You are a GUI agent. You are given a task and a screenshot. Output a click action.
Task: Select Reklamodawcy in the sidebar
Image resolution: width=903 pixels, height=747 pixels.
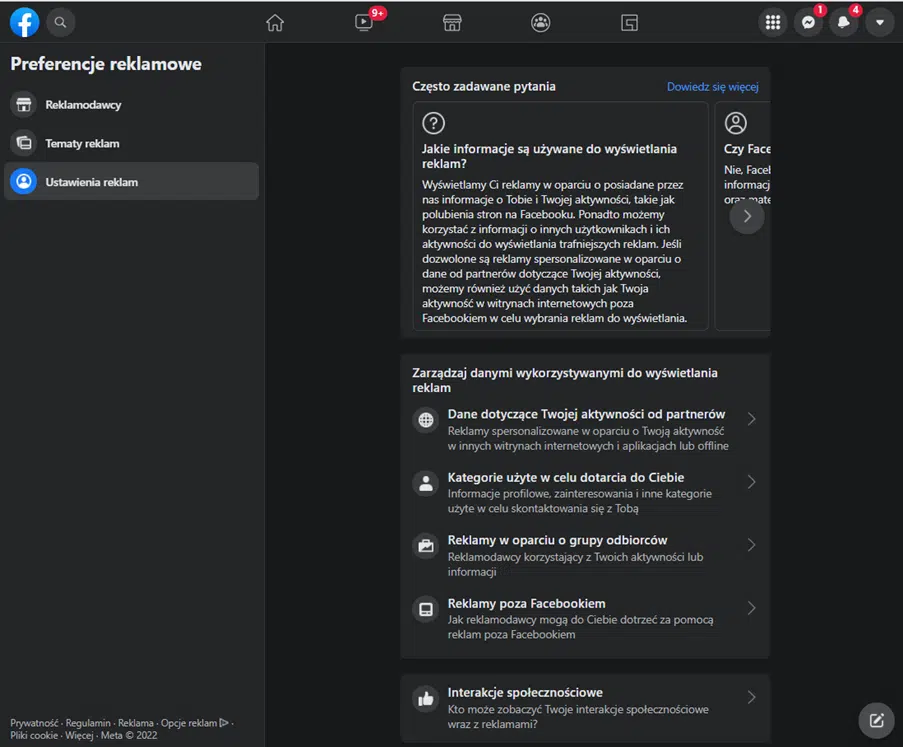131,105
